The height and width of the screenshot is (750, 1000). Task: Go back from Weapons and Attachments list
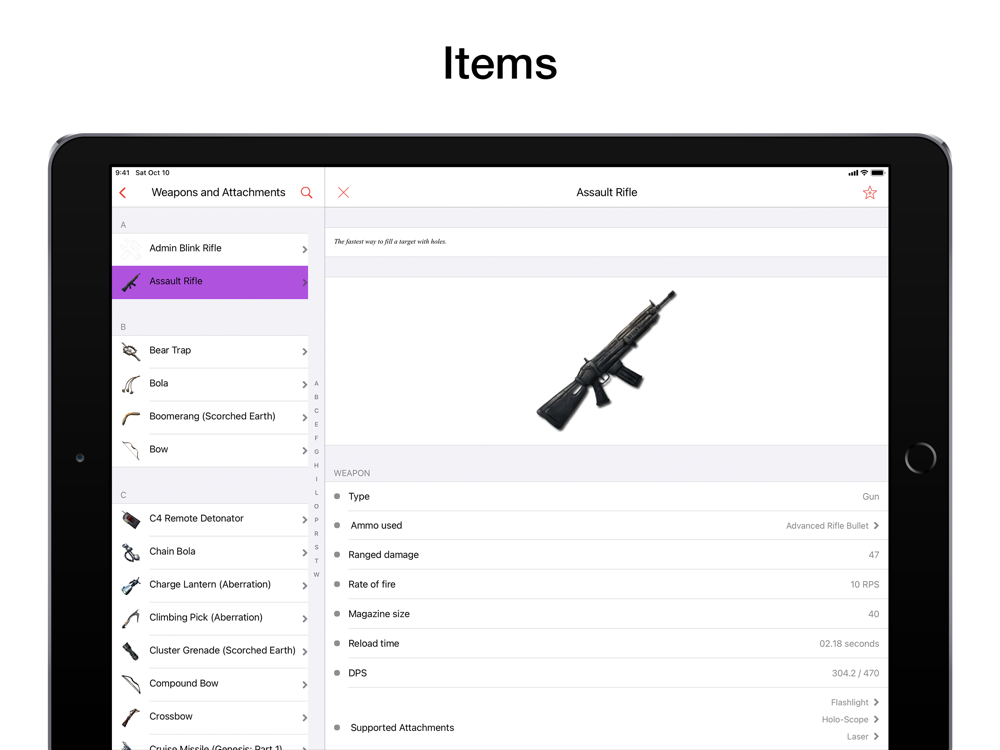[x=123, y=193]
